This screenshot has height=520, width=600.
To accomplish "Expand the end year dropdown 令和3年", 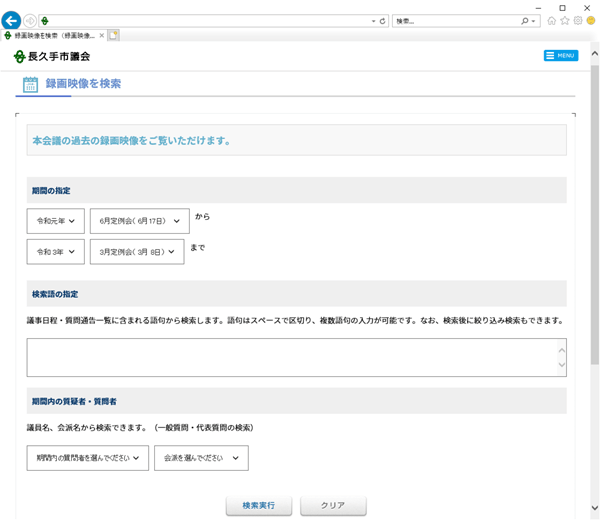I will [56, 252].
